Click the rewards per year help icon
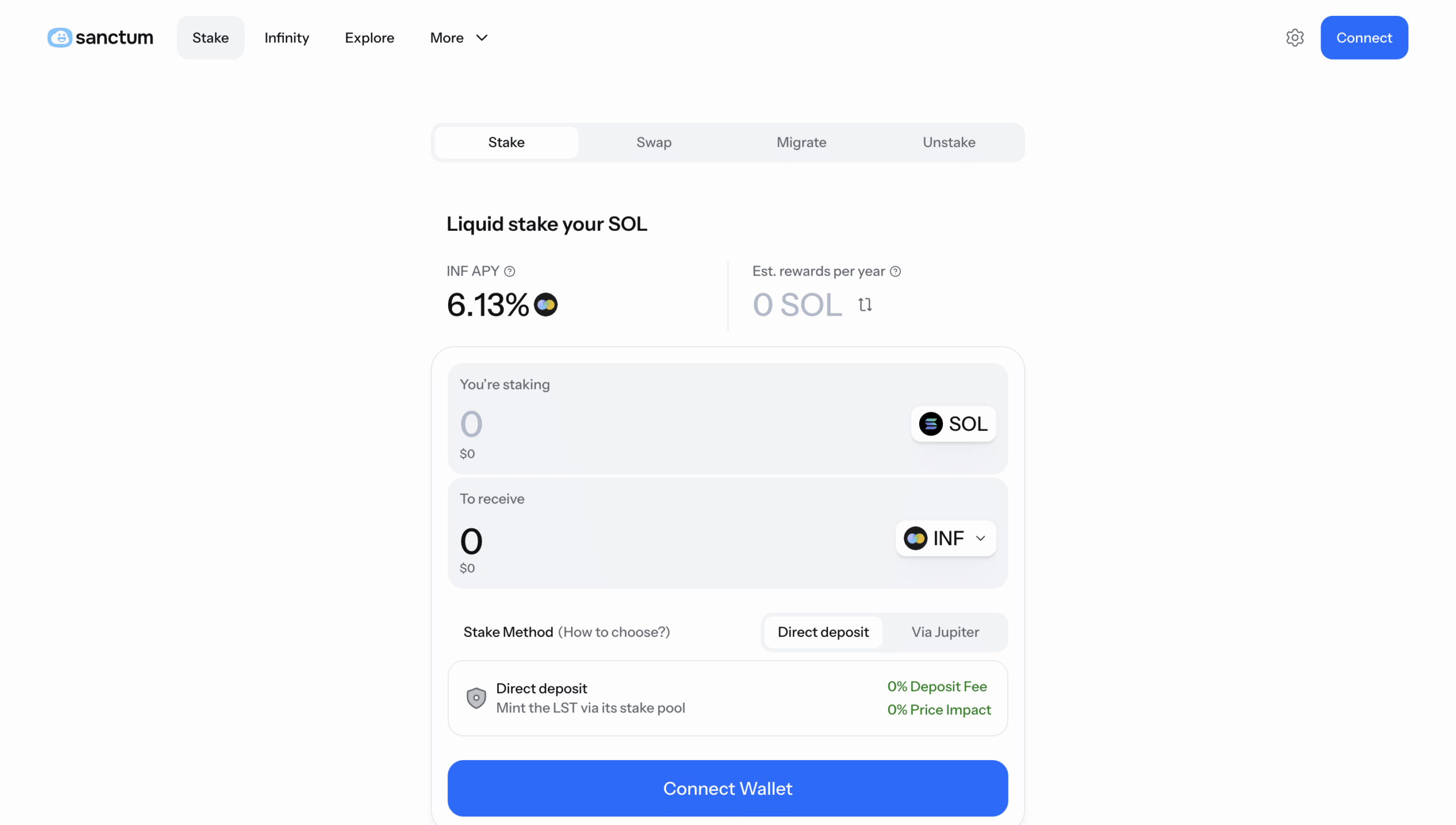Viewport: 1456px width, 825px height. pyautogui.click(x=895, y=272)
